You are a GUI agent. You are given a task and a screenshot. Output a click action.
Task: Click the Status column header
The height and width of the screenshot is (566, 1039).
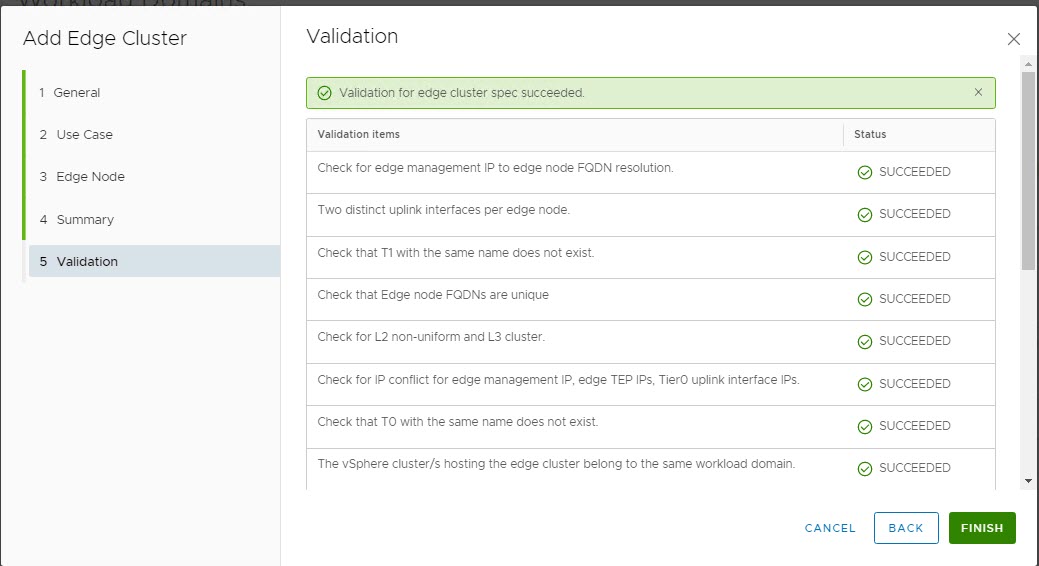click(x=870, y=134)
